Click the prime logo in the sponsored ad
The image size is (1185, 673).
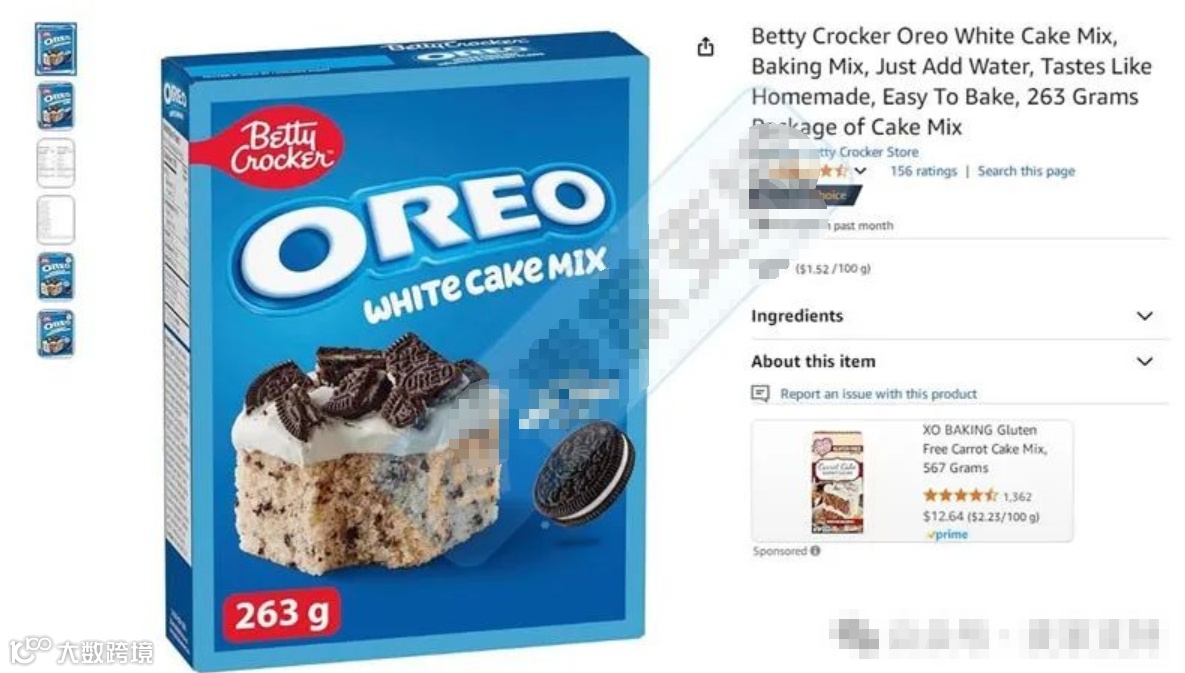[947, 534]
